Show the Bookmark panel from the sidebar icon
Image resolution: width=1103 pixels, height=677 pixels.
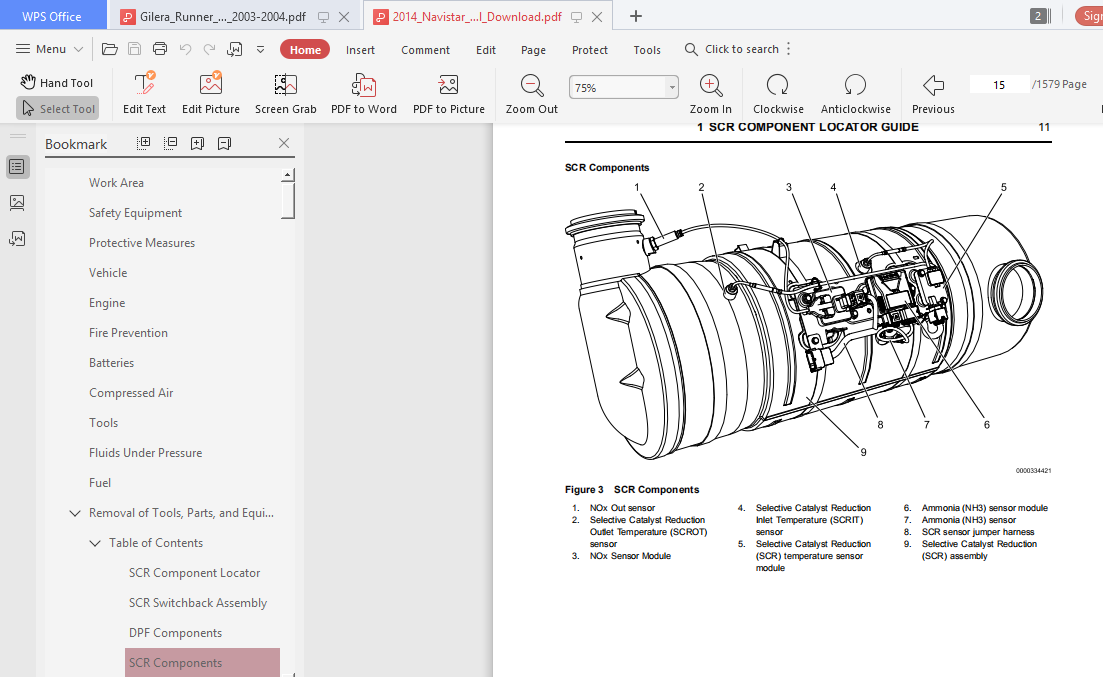[x=18, y=167]
